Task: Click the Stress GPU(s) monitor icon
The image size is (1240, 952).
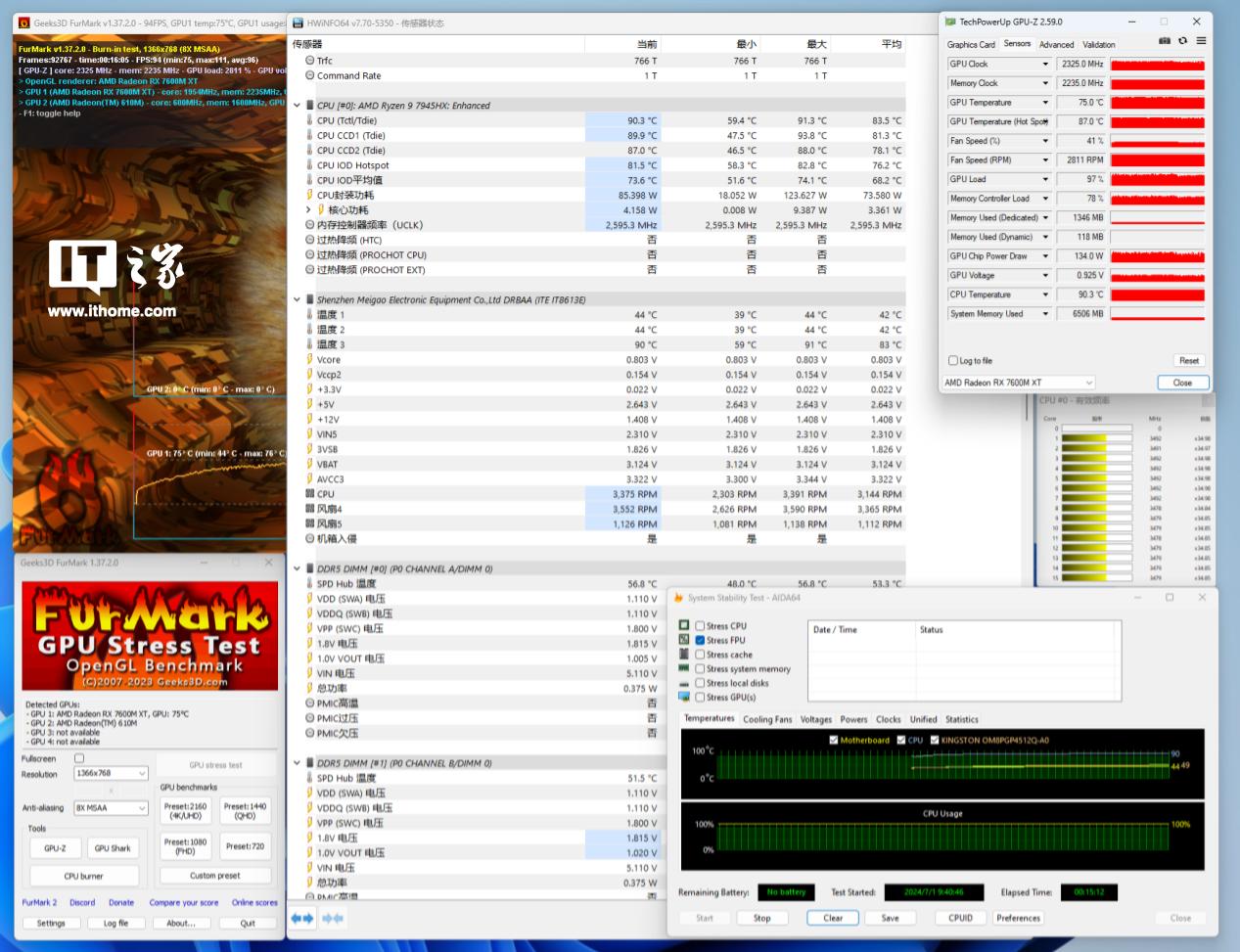Action: [684, 697]
